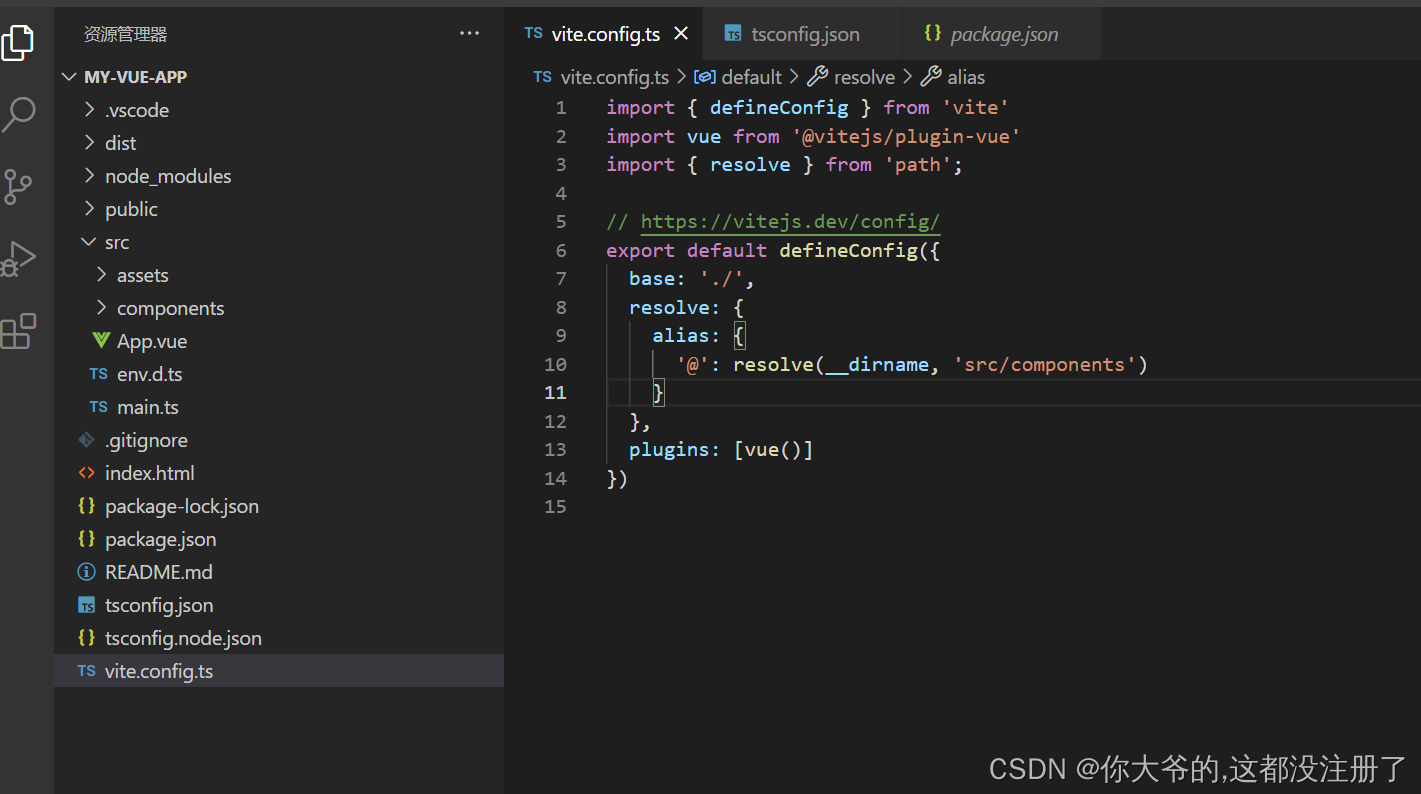Click the wrench icon before alias breadcrumb
This screenshot has width=1421, height=794.
click(931, 77)
